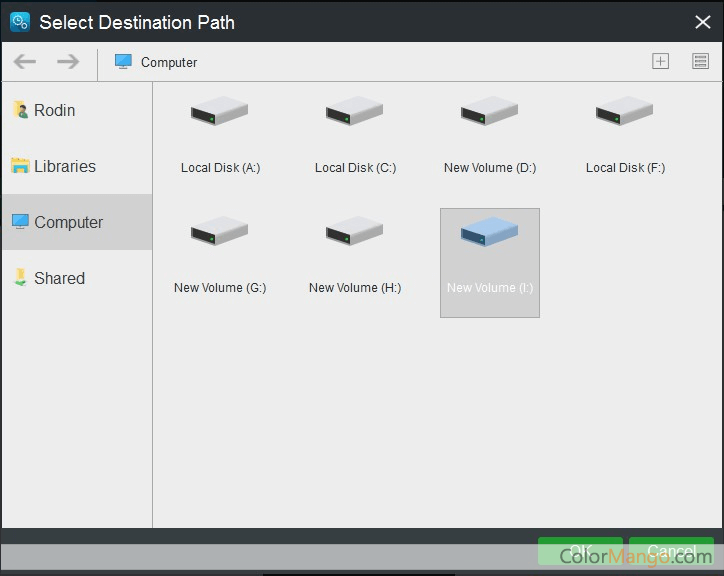Open the Rodin user folder in sidebar

[x=54, y=110]
